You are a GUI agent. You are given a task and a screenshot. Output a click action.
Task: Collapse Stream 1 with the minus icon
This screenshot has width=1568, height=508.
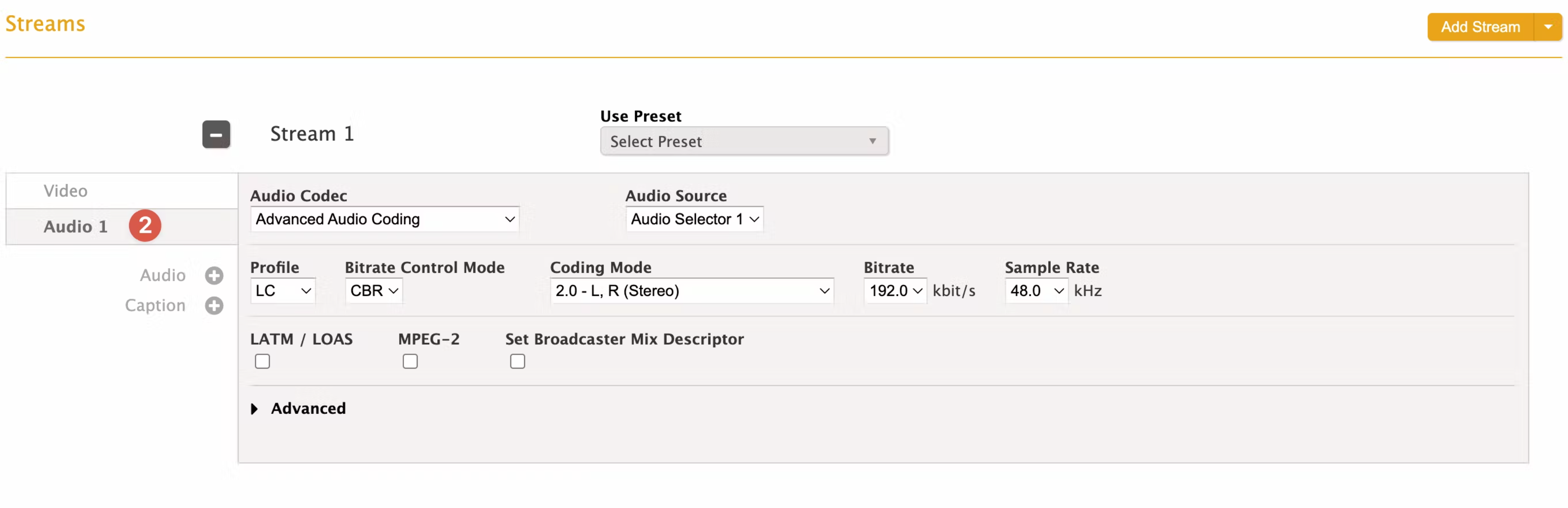tap(216, 135)
